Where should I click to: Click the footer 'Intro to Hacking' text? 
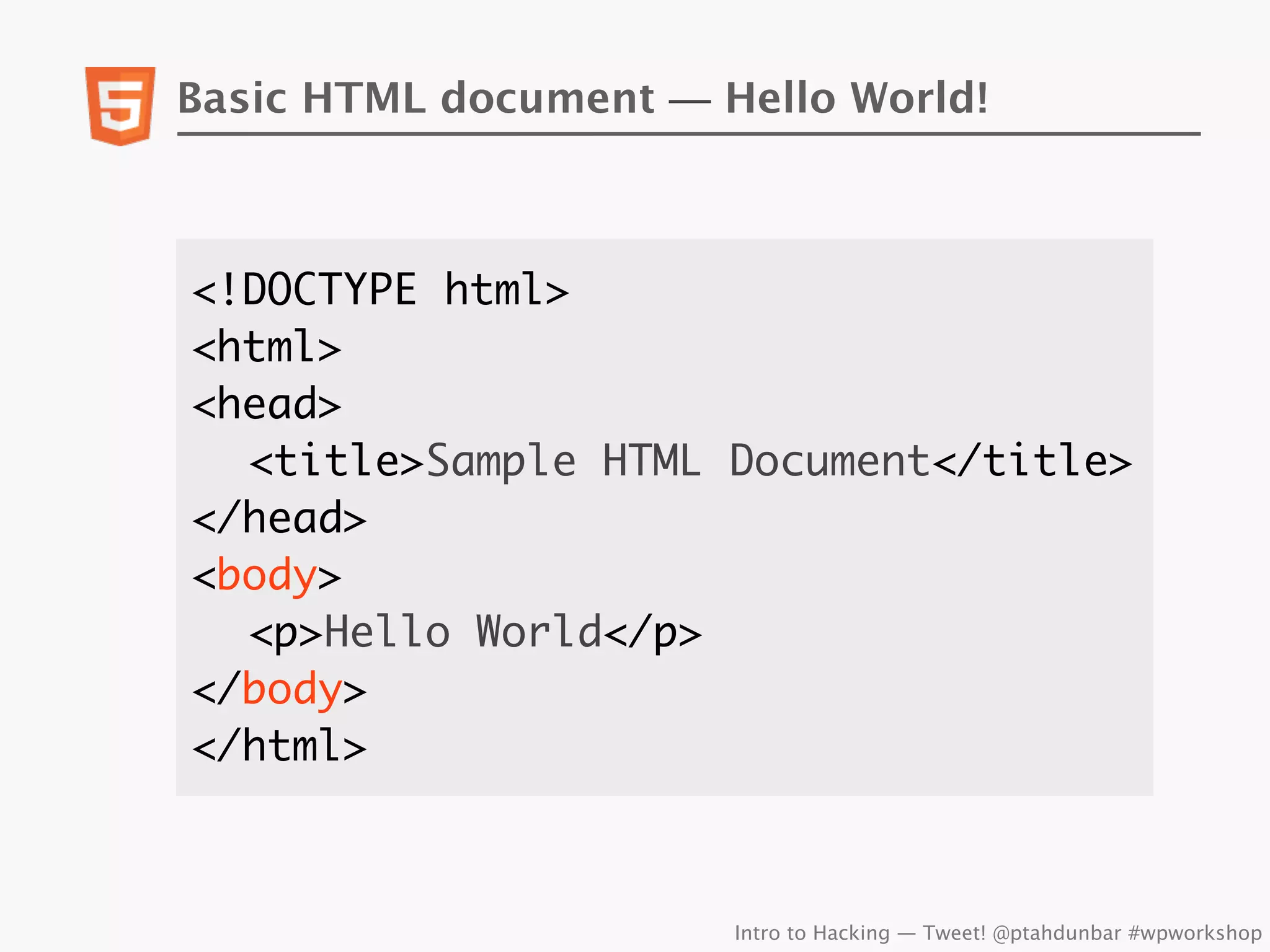812,933
